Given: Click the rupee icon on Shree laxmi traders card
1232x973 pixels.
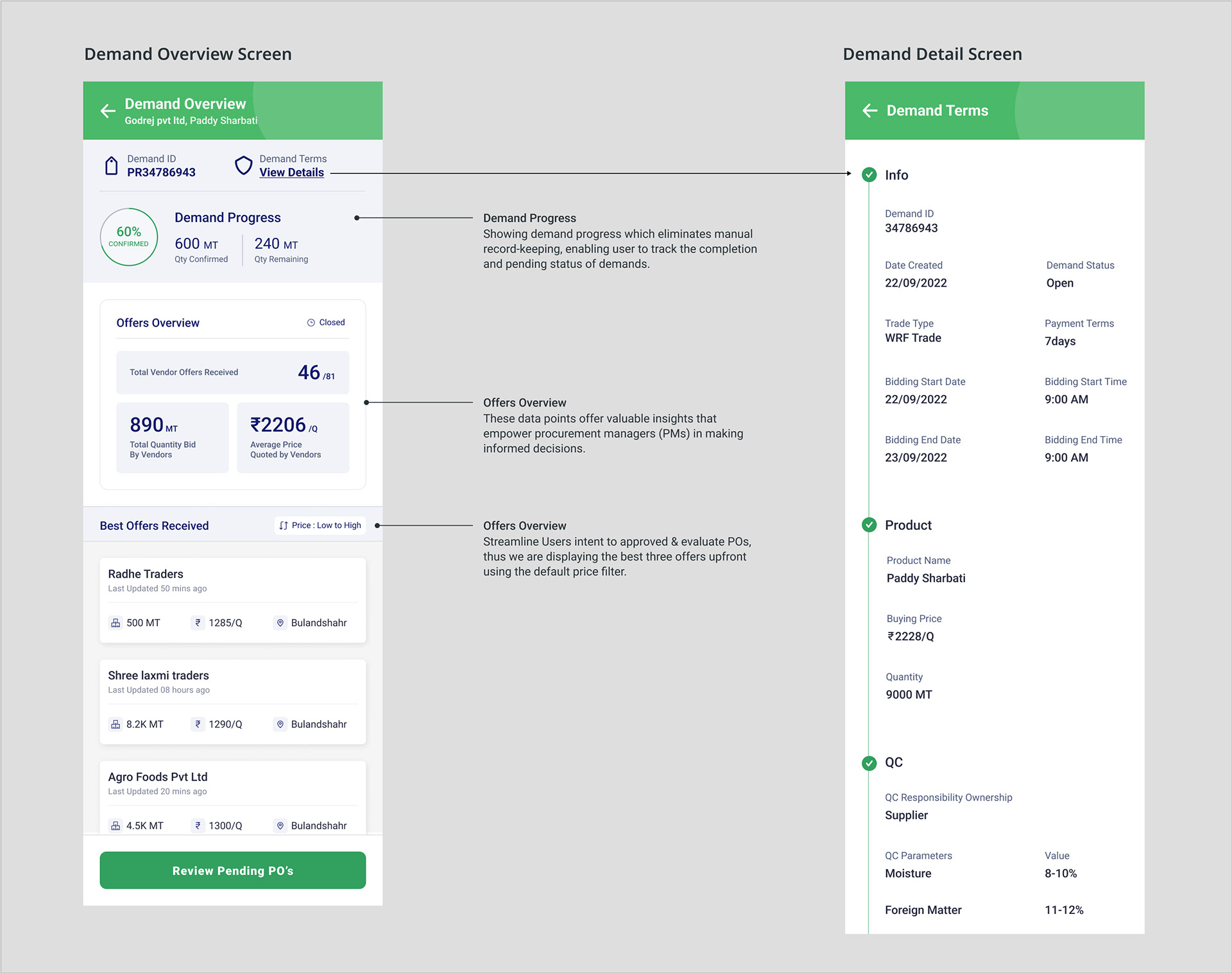Looking at the screenshot, I should tap(198, 724).
